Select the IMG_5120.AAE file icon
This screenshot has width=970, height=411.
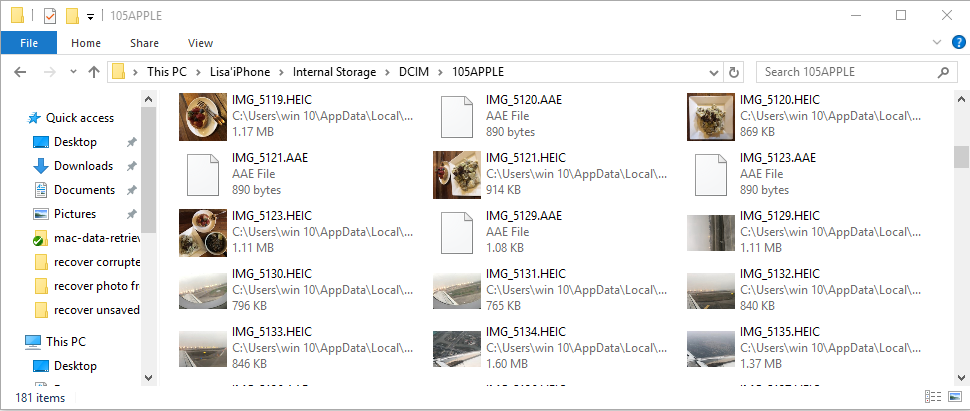pos(457,116)
